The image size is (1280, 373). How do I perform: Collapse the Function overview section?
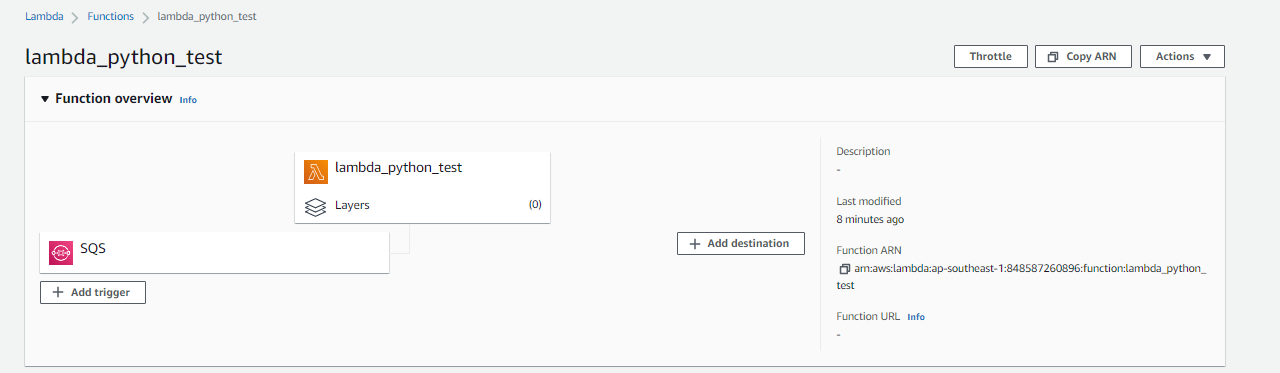[x=45, y=99]
